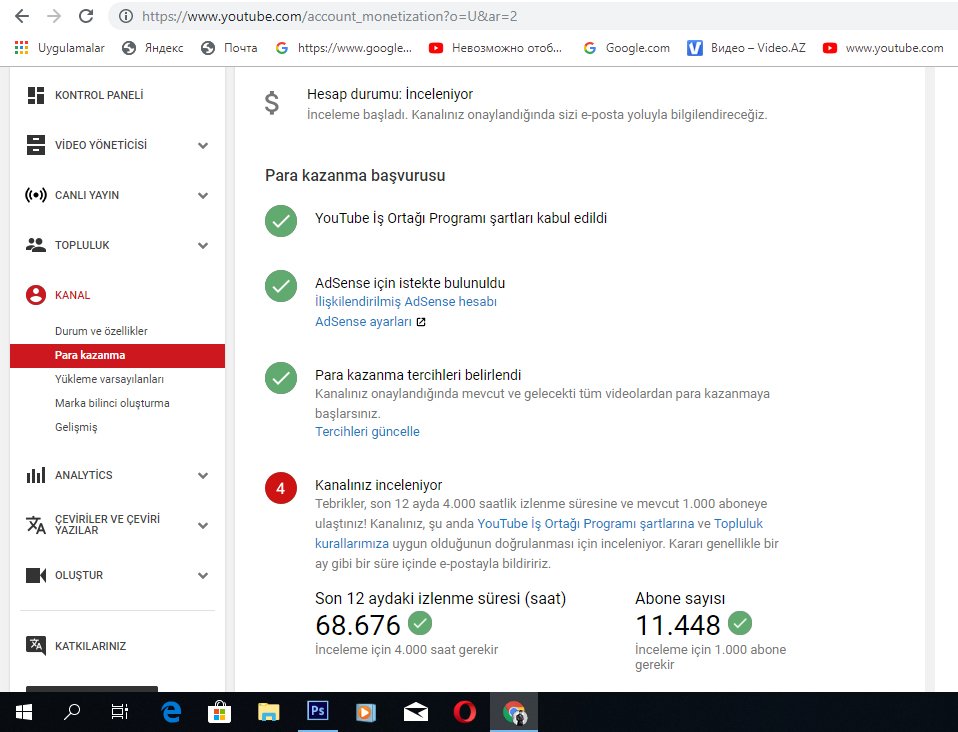Open KATKILARINIZ menu label
The height and width of the screenshot is (732, 958).
tap(90, 646)
